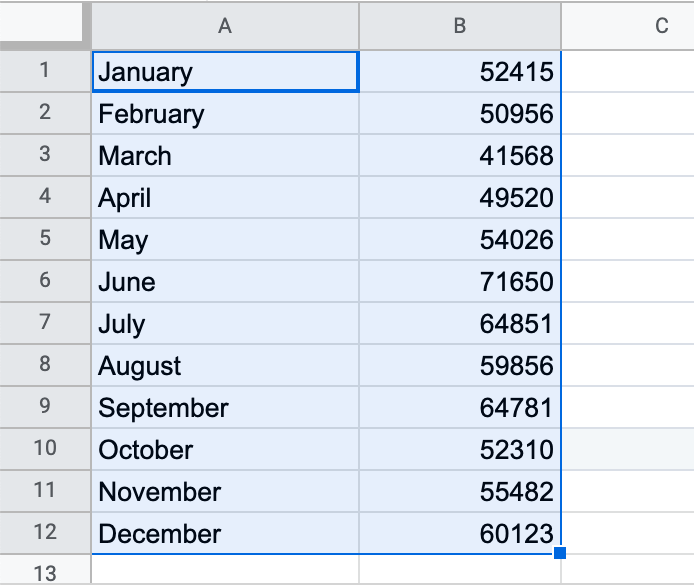
Task: Select column B header
Action: point(460,26)
